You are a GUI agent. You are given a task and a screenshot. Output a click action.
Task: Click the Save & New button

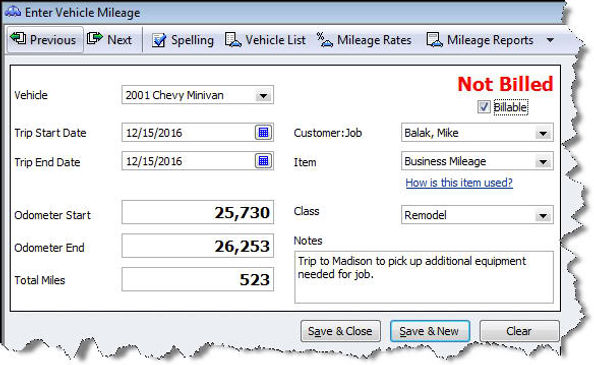[x=430, y=331]
